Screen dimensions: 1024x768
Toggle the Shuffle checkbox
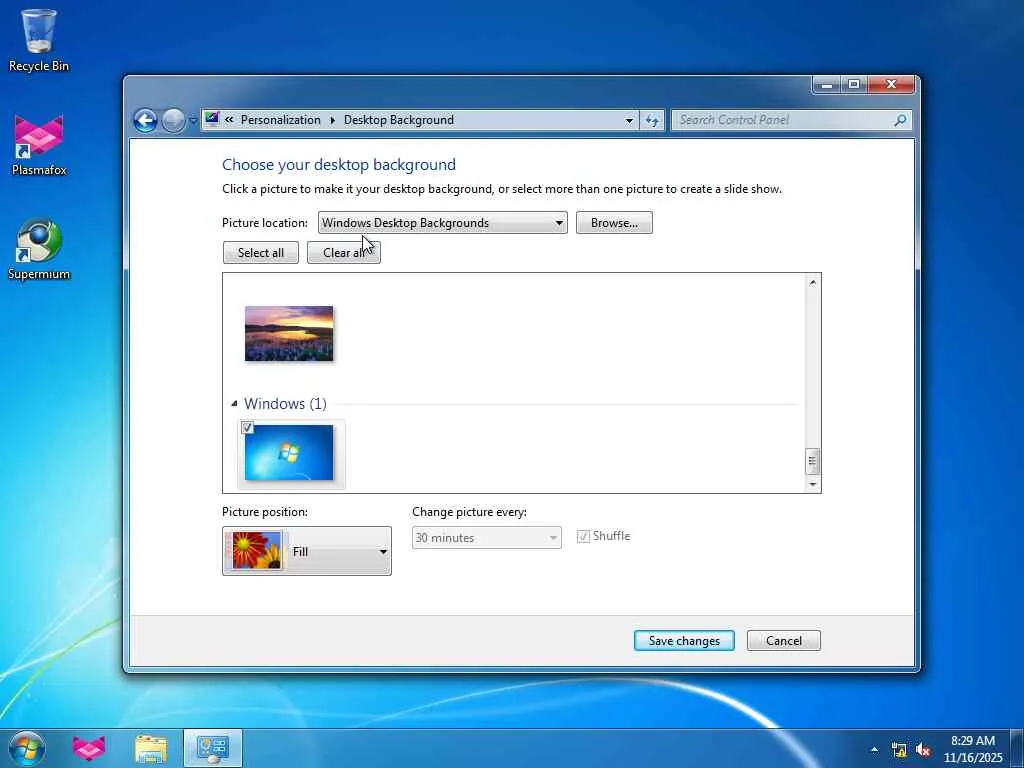[583, 536]
